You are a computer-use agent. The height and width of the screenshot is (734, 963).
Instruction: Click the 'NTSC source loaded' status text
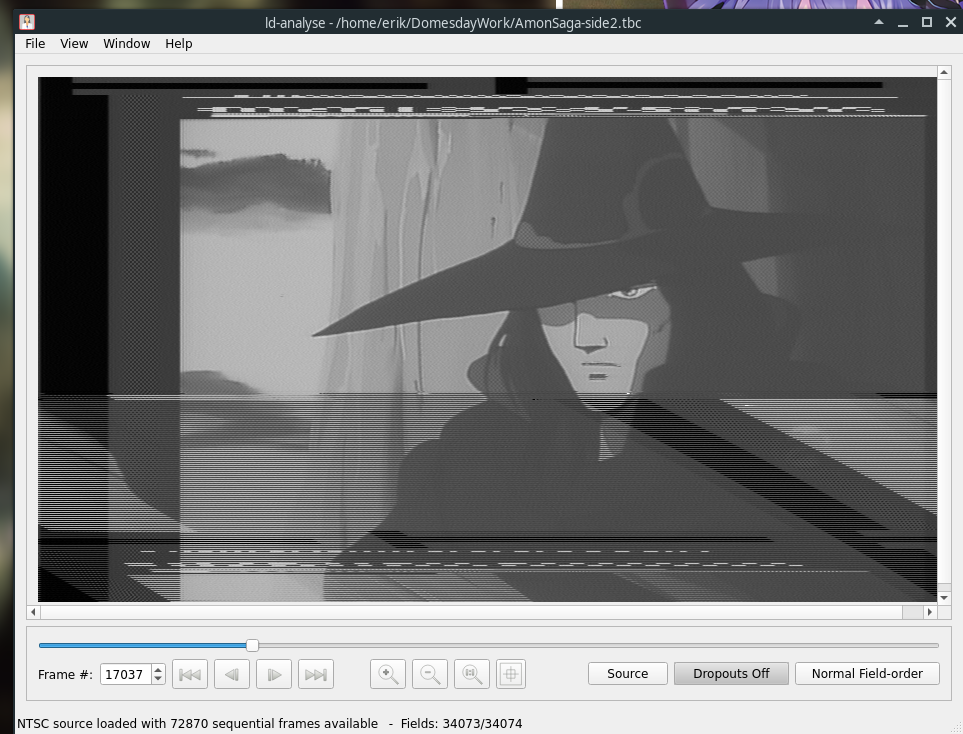tap(197, 724)
